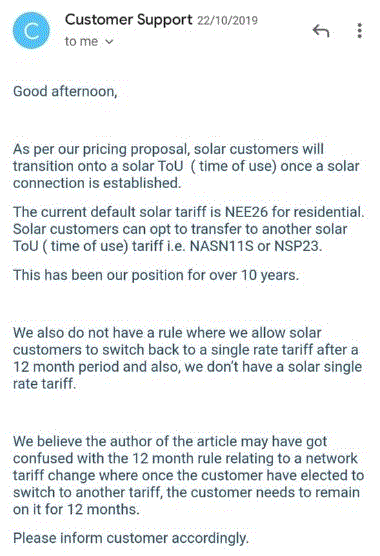The height and width of the screenshot is (556, 380).
Task: Click the 'rate tariff.' line ending
Action: 45,384
